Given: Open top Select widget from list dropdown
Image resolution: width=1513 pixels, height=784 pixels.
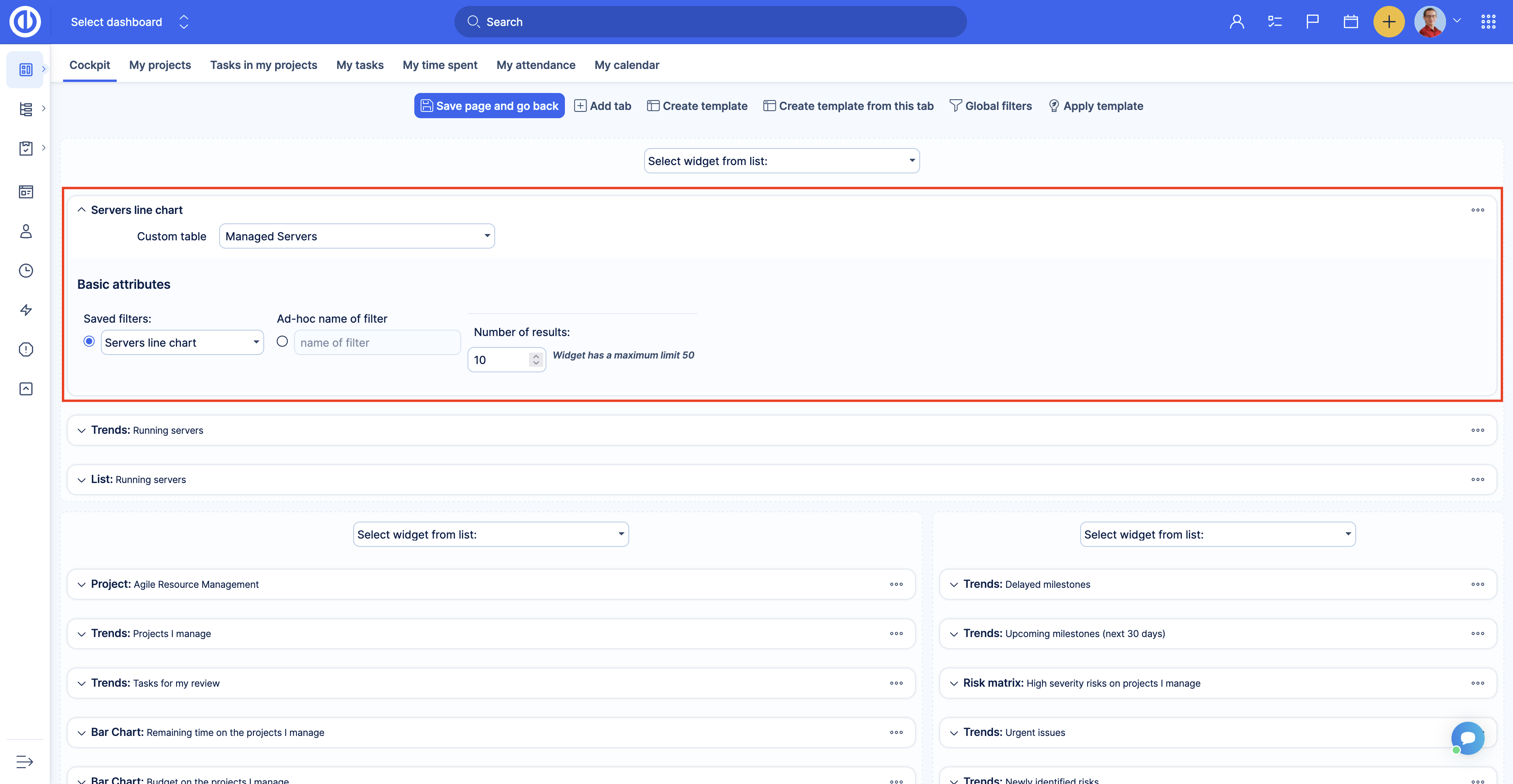Looking at the screenshot, I should pyautogui.click(x=781, y=161).
